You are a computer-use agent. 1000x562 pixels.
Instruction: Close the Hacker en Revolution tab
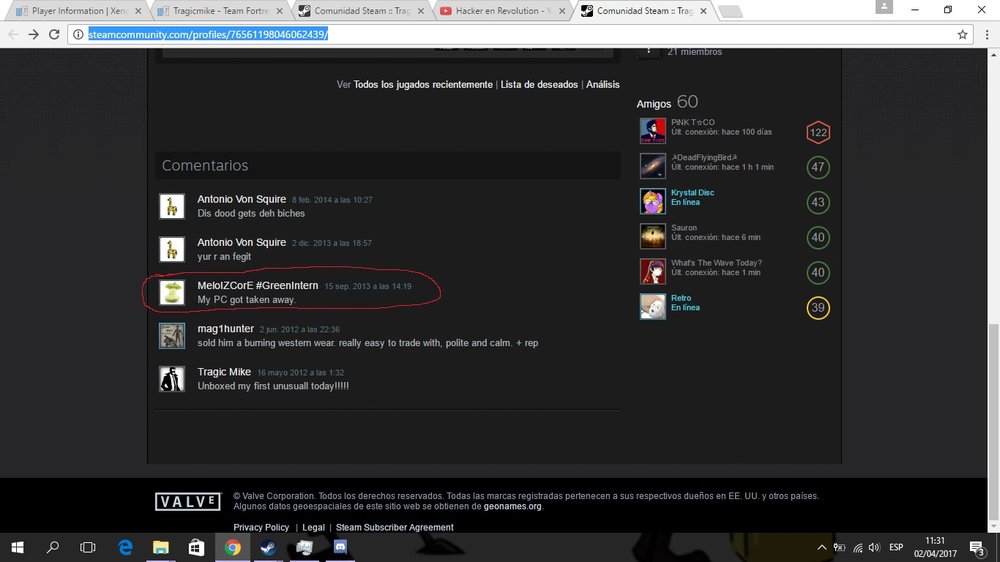(562, 11)
